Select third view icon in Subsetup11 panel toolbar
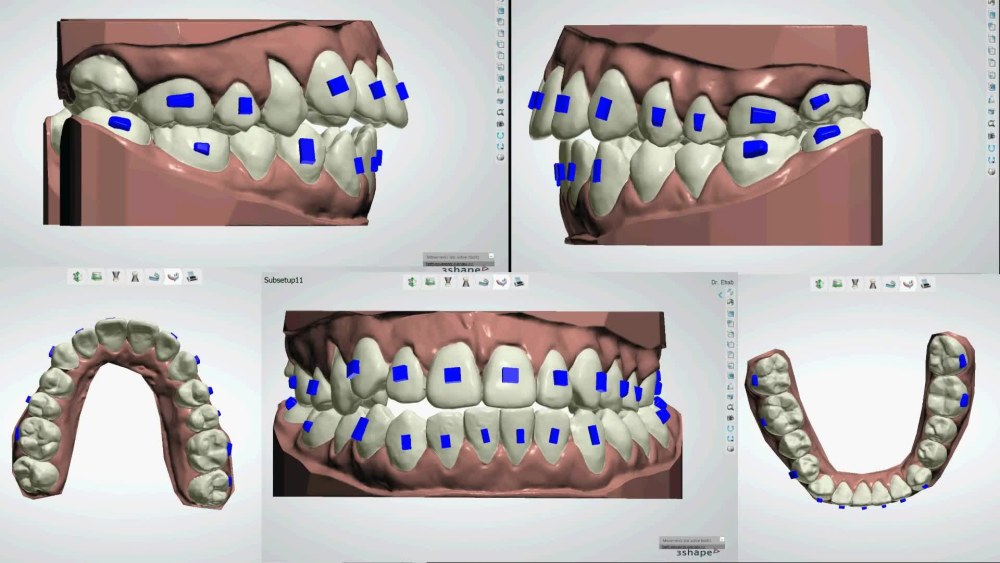 (448, 282)
